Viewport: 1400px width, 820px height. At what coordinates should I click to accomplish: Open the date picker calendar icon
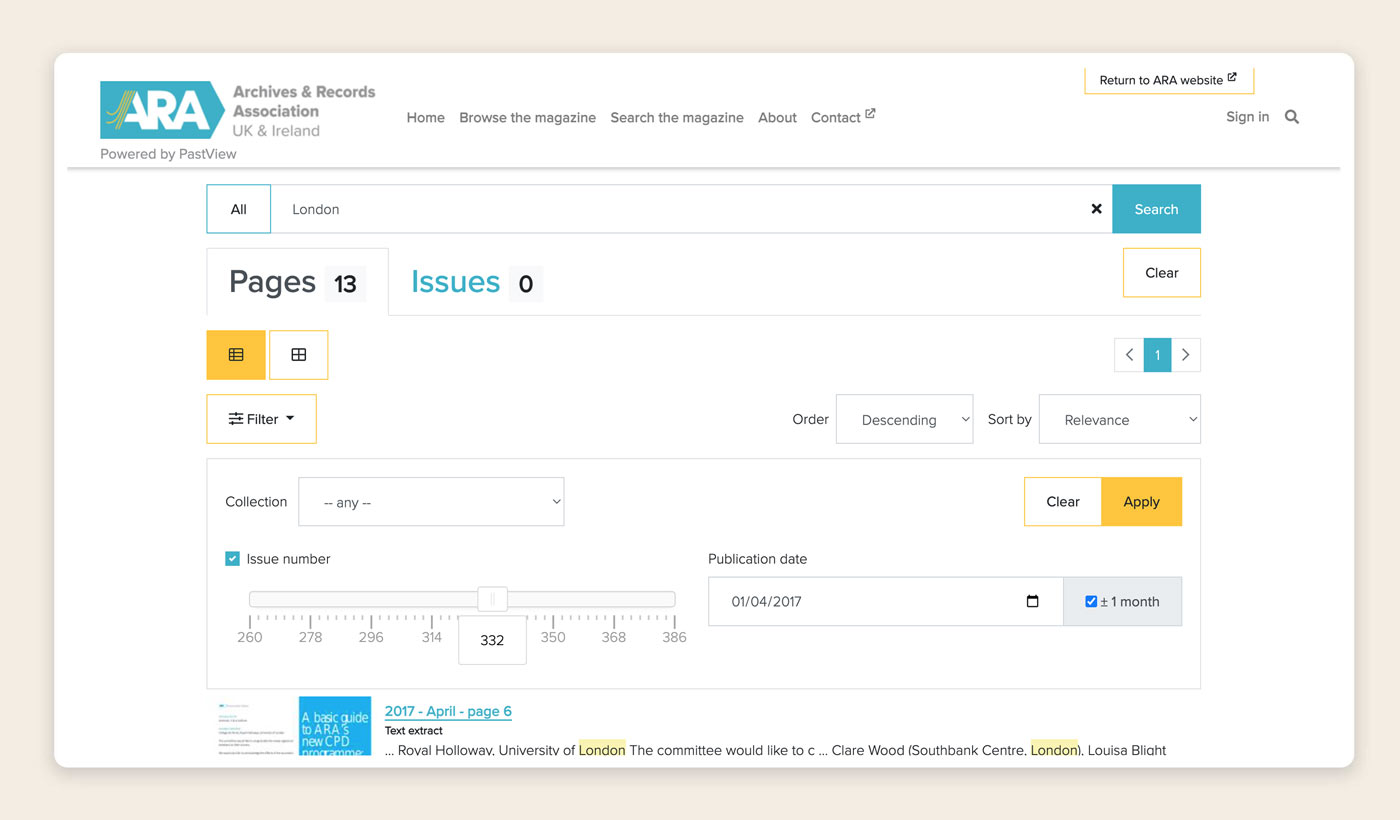1032,601
